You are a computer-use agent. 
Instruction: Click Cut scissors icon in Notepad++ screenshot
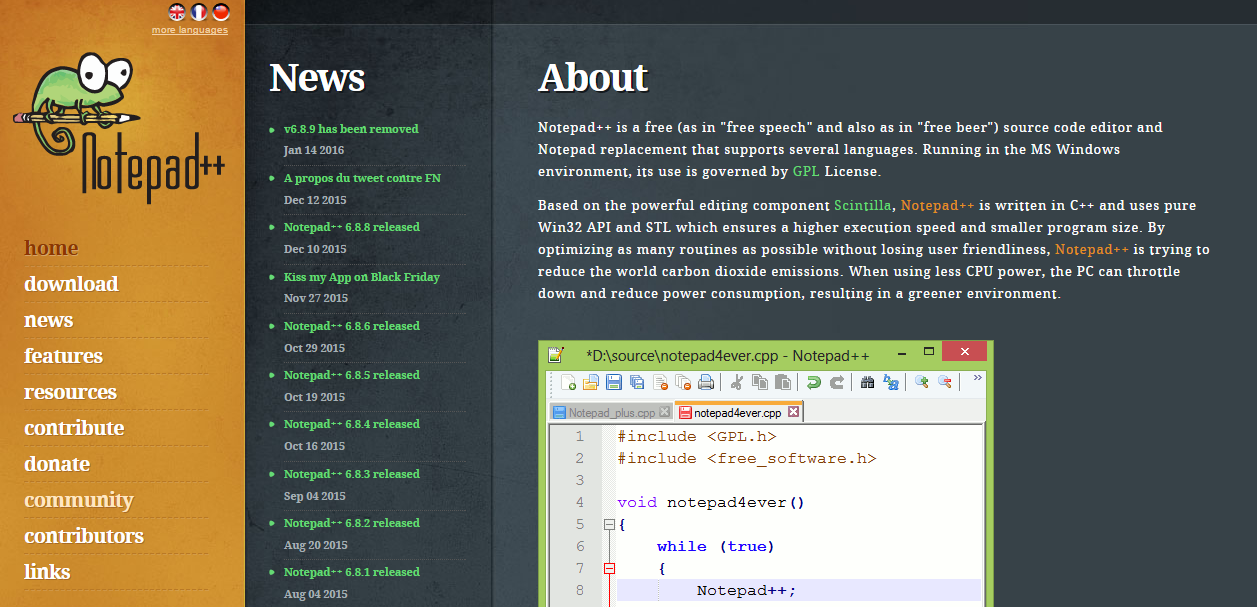tap(737, 382)
